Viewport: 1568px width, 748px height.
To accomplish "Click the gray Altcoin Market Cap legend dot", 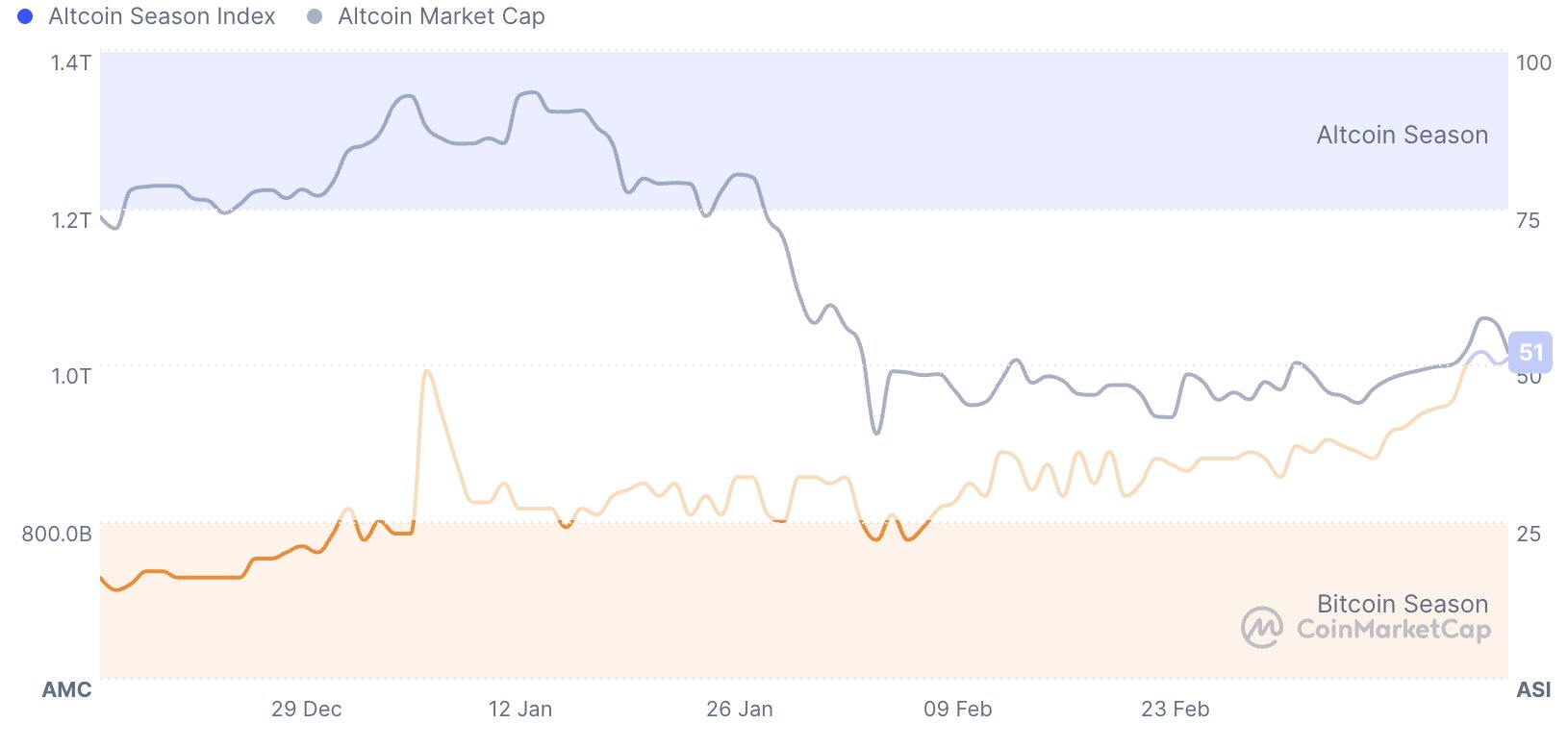I will pos(315,16).
